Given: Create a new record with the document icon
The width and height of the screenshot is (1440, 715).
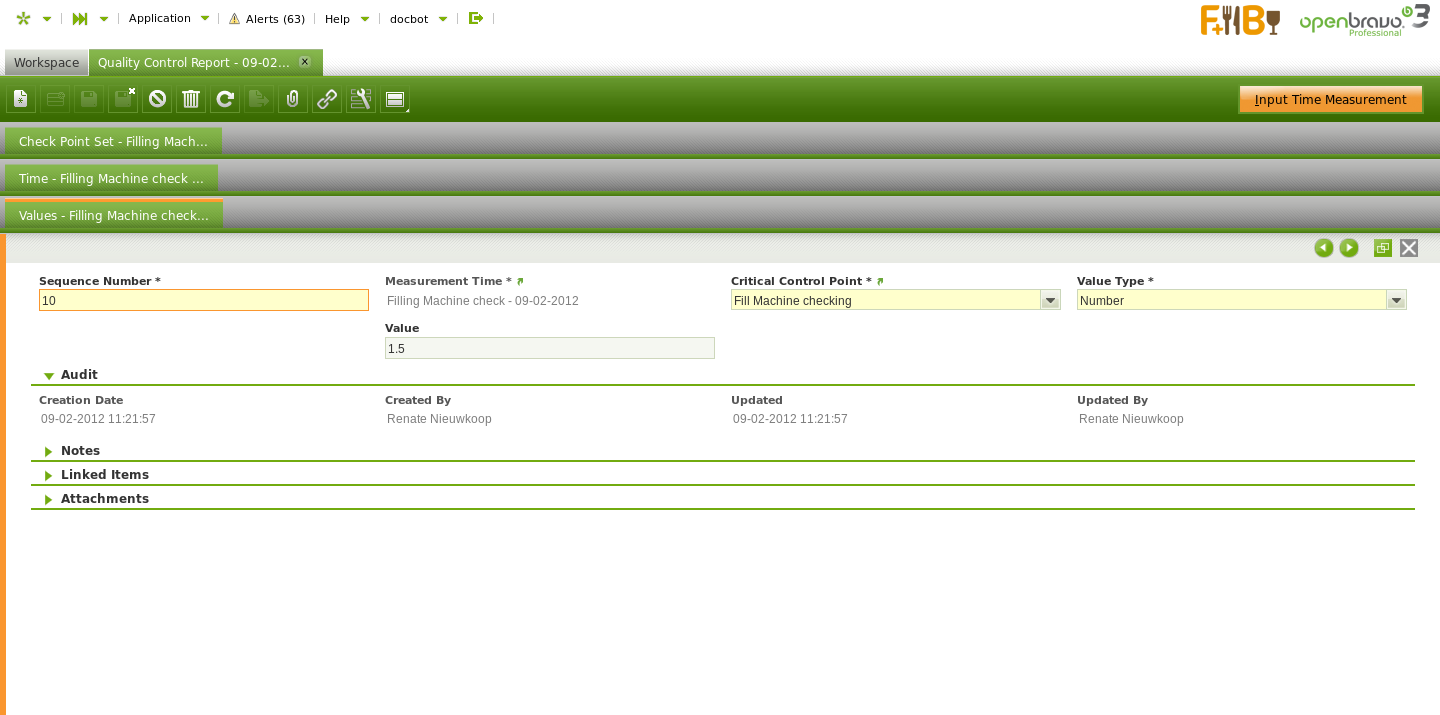Looking at the screenshot, I should pyautogui.click(x=21, y=99).
